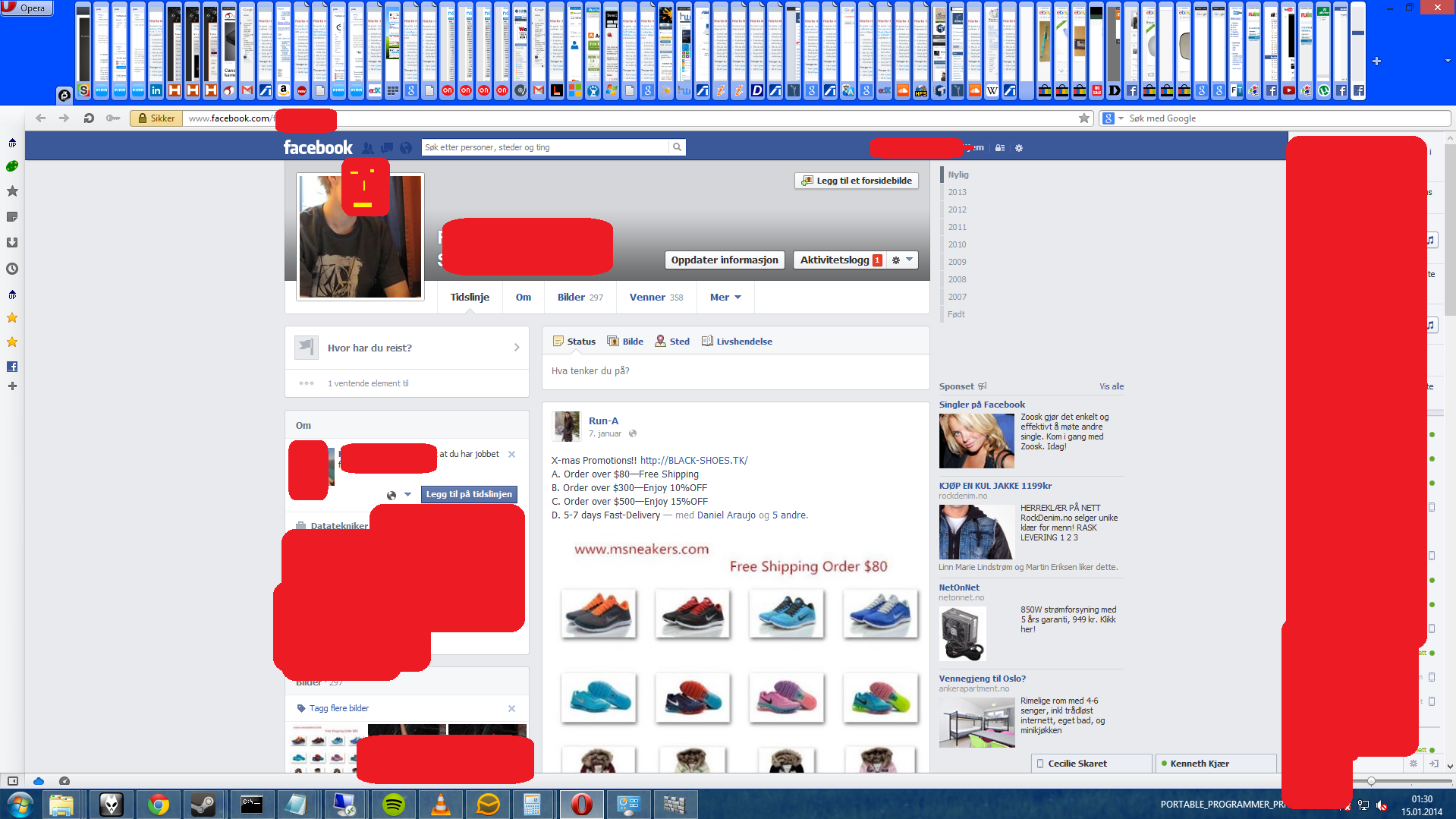
Task: Open the Om profile tab
Action: pyautogui.click(x=524, y=297)
